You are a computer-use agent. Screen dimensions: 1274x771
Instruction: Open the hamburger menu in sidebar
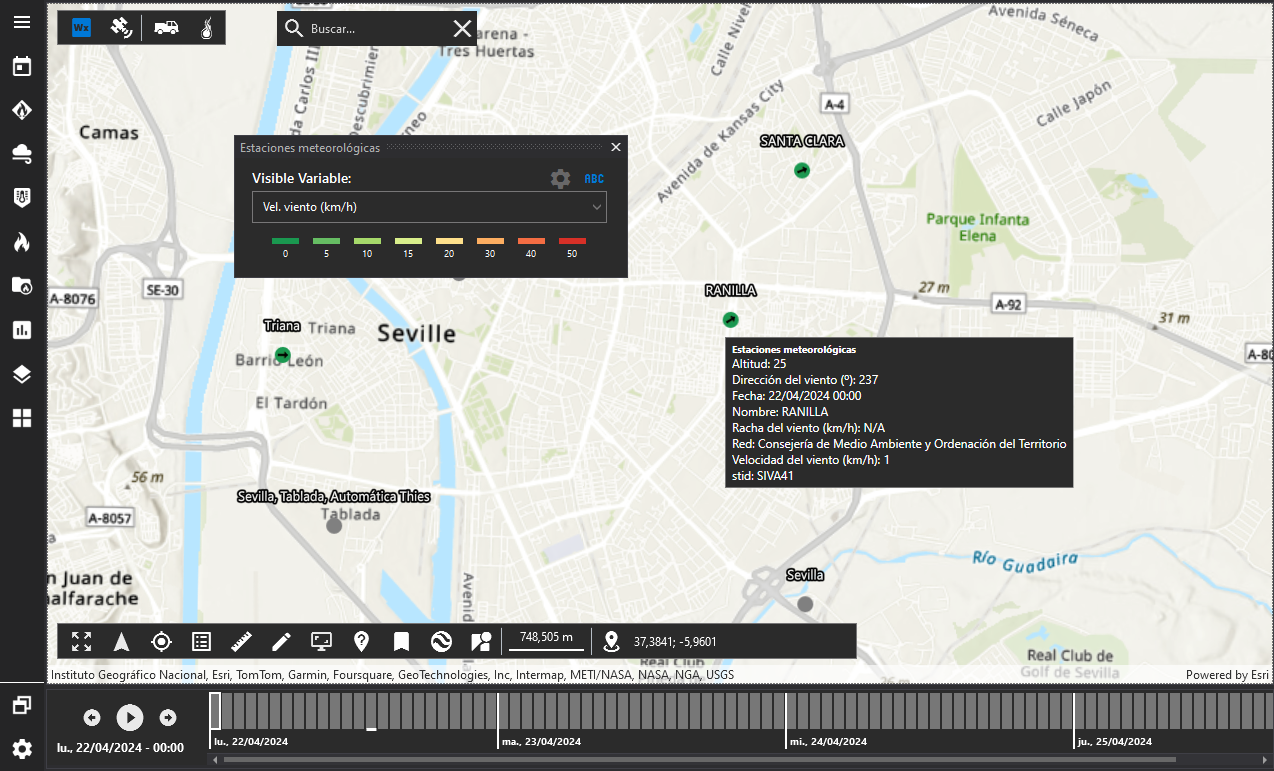tap(22, 22)
